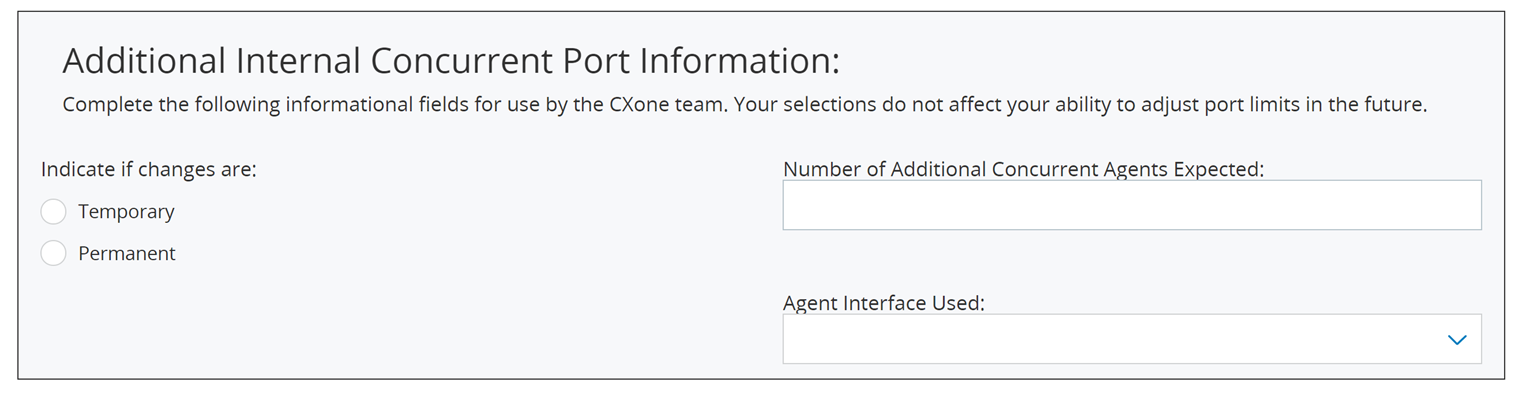Click the CXone team instructional description text
1523x399 pixels.
point(744,104)
